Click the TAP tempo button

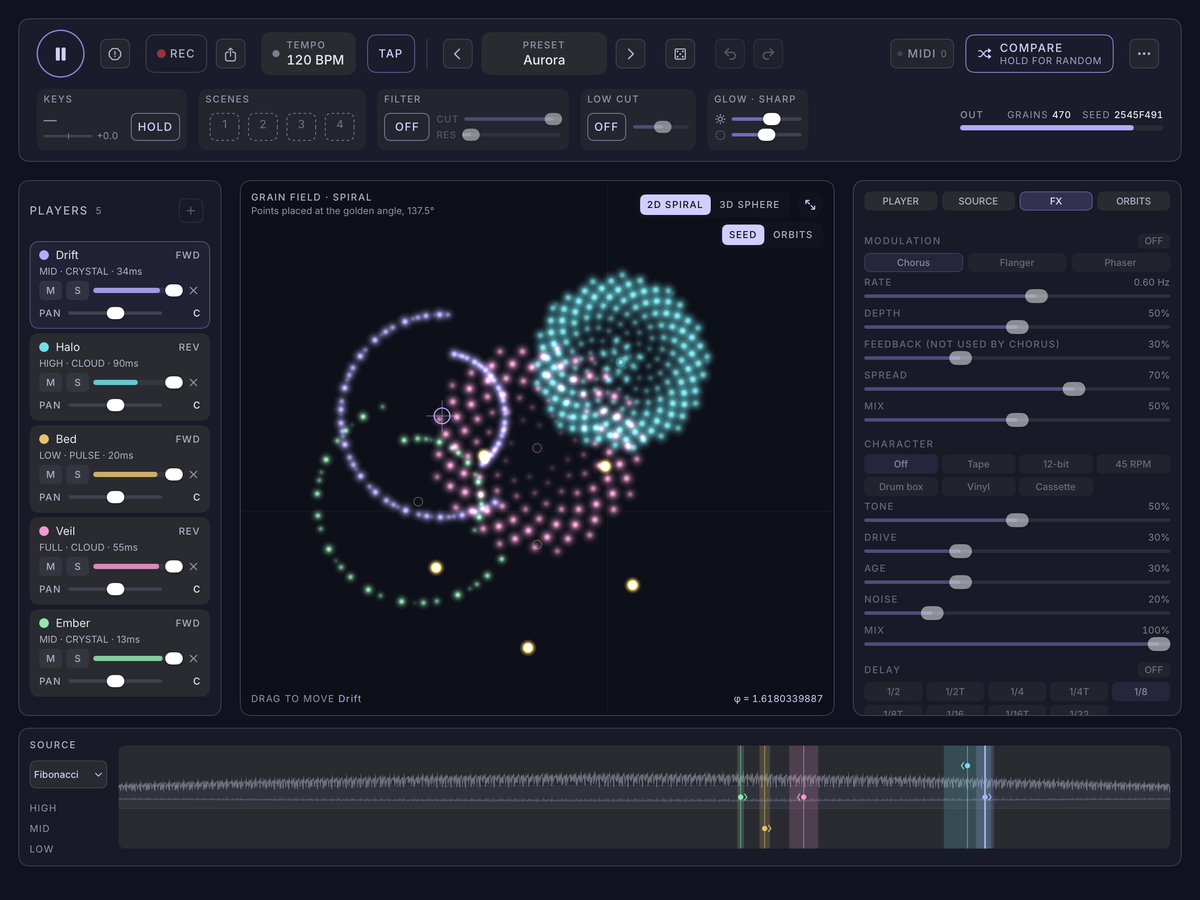click(x=391, y=54)
